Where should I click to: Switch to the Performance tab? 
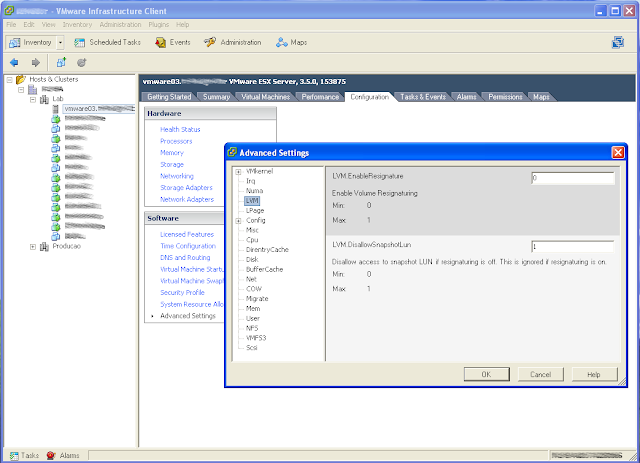tap(320, 97)
